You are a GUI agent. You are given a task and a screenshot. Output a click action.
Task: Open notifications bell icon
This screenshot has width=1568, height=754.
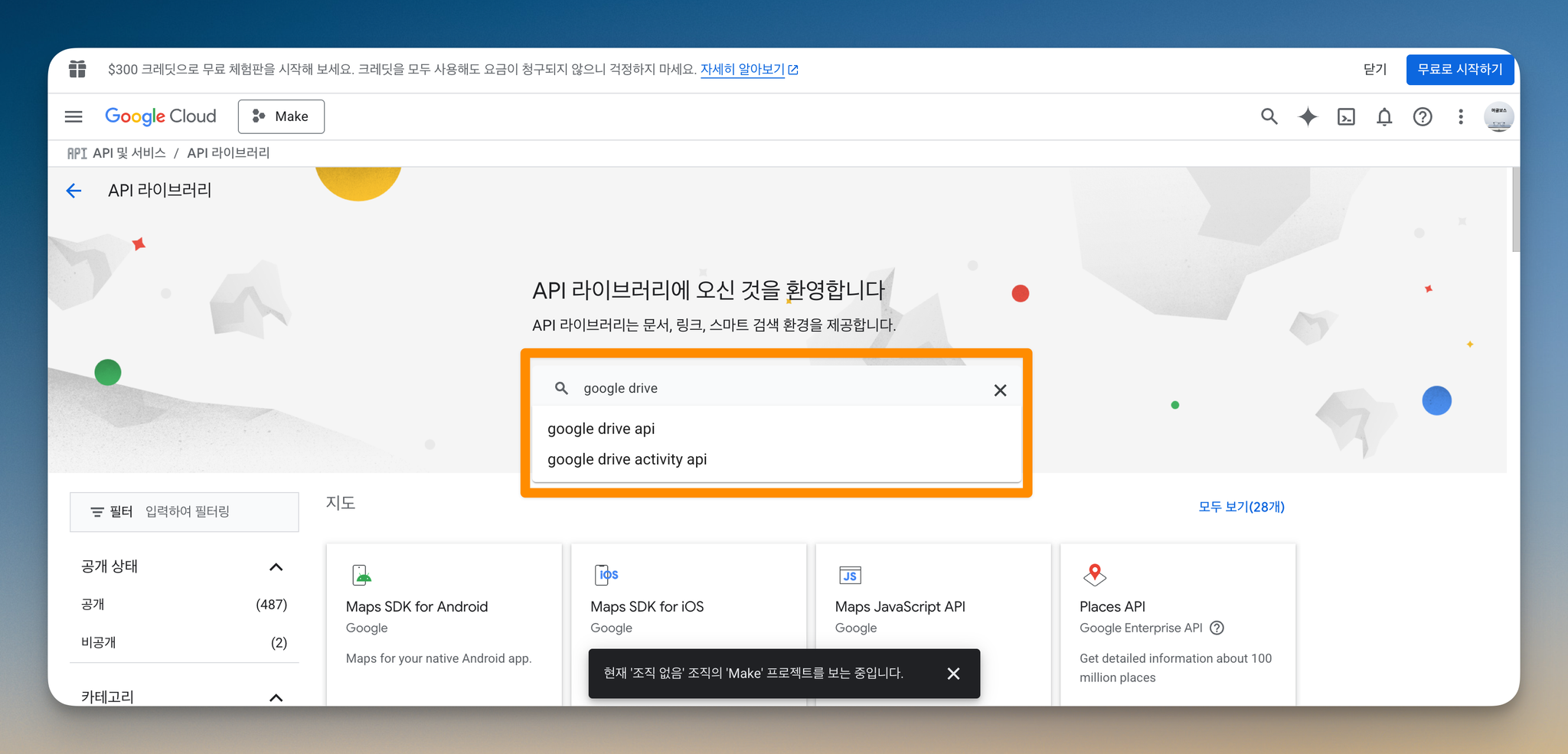1384,116
